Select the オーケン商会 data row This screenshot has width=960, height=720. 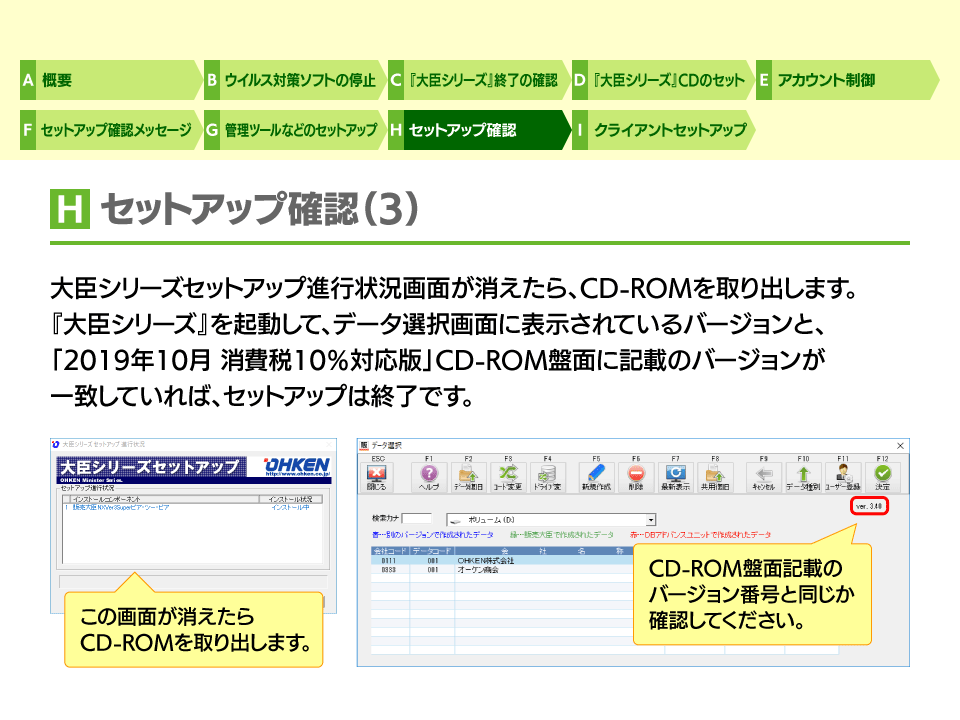[x=502, y=569]
